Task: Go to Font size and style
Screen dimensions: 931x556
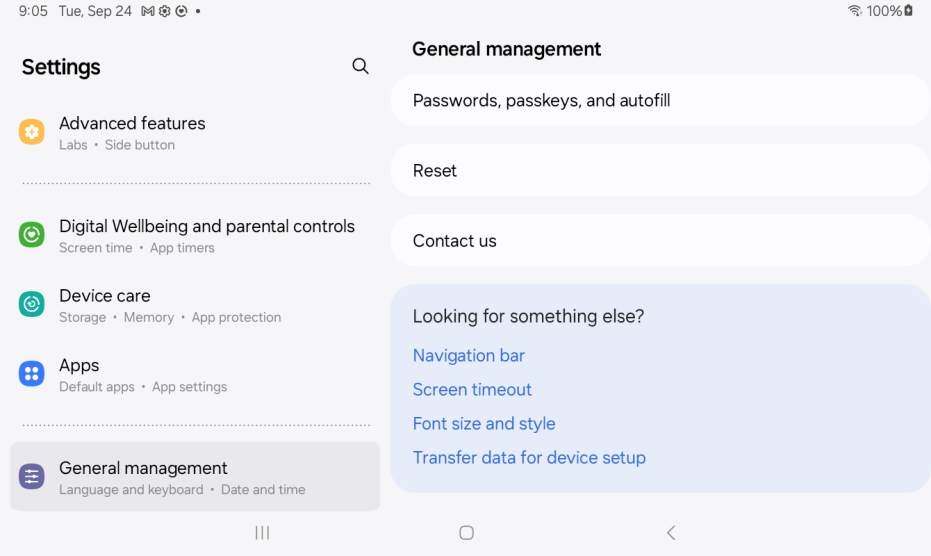Action: click(x=484, y=423)
